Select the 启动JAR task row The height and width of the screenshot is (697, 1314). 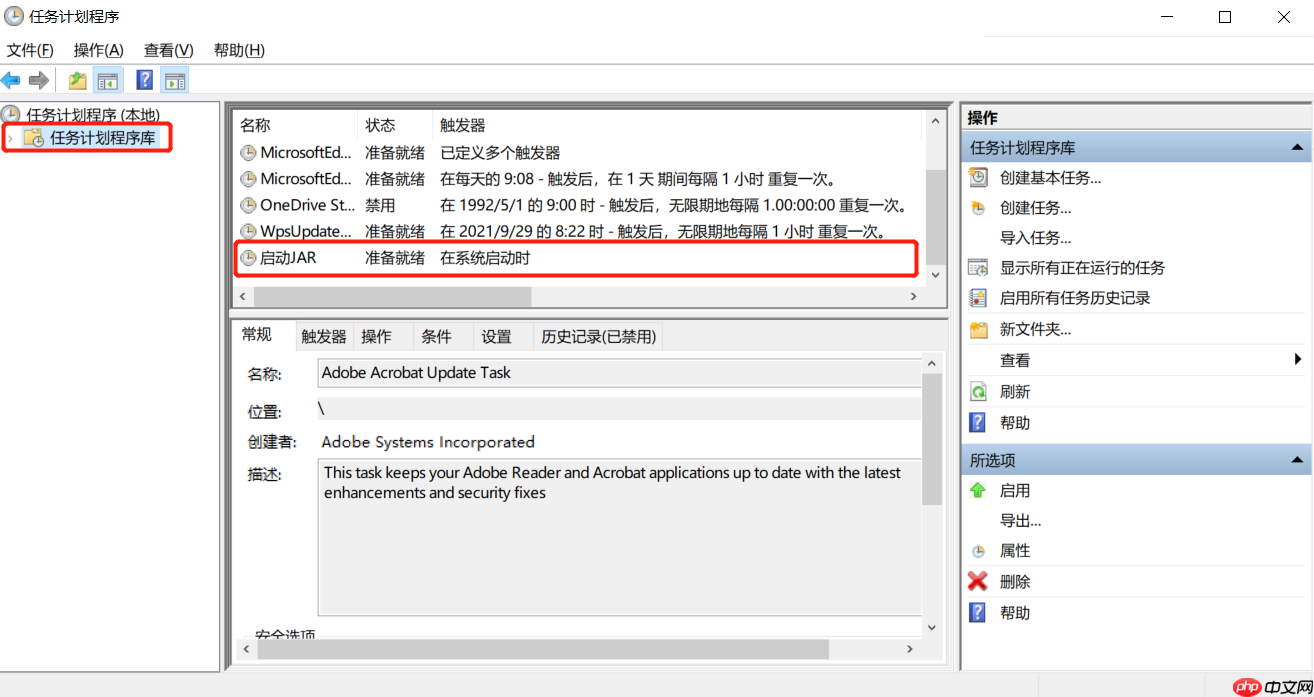coord(578,258)
